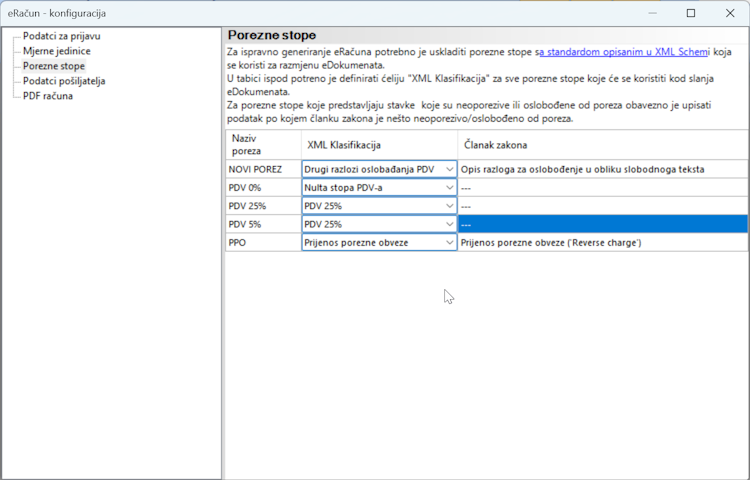The width and height of the screenshot is (750, 480).
Task: Open the 'Mjerne jedinice' tree item
Action: [57, 51]
